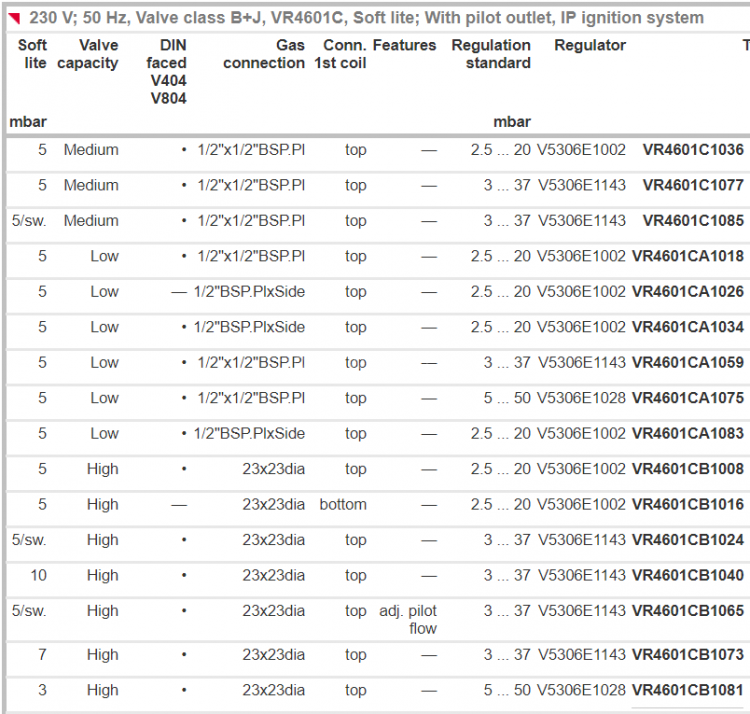Select regulator V5306E1143 in the VR4601C1077 row
750x714 pixels.
click(x=581, y=185)
